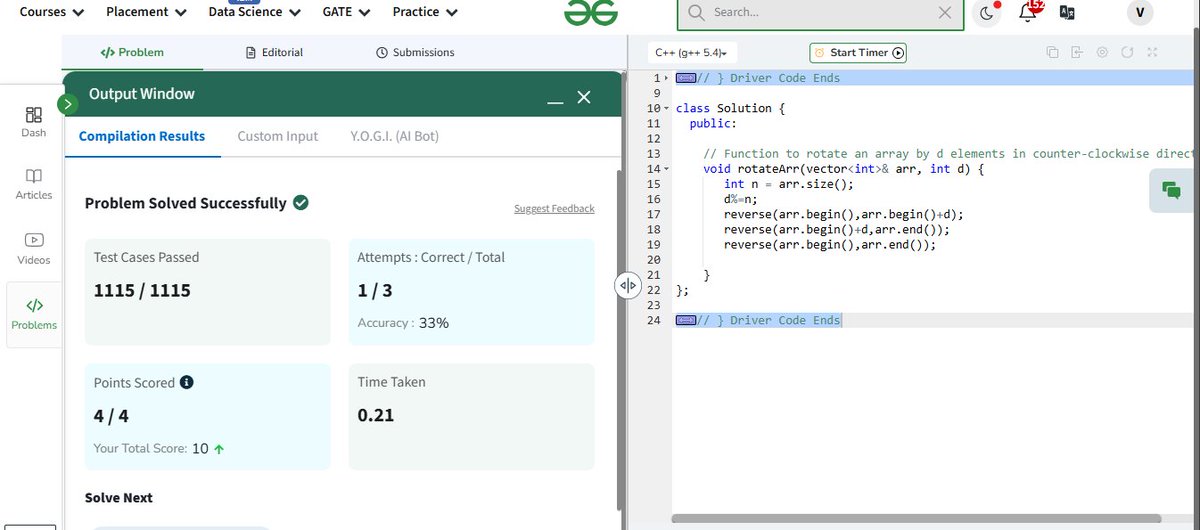Screen dimensions: 1200x530
Task: Switch to the Submissions tab
Action: pyautogui.click(x=415, y=52)
